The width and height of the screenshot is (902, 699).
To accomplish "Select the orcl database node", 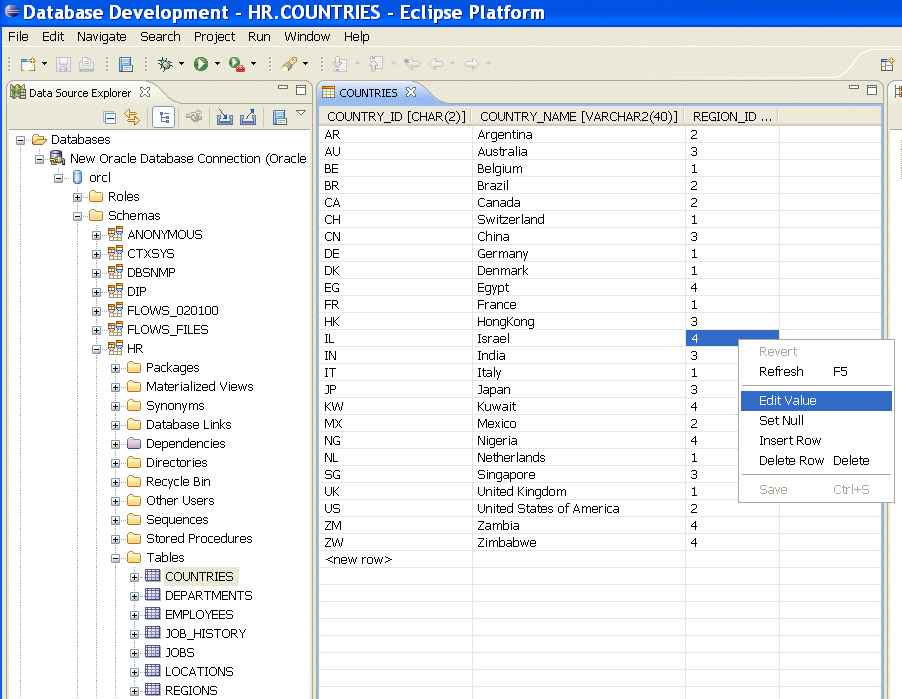I will (x=100, y=178).
